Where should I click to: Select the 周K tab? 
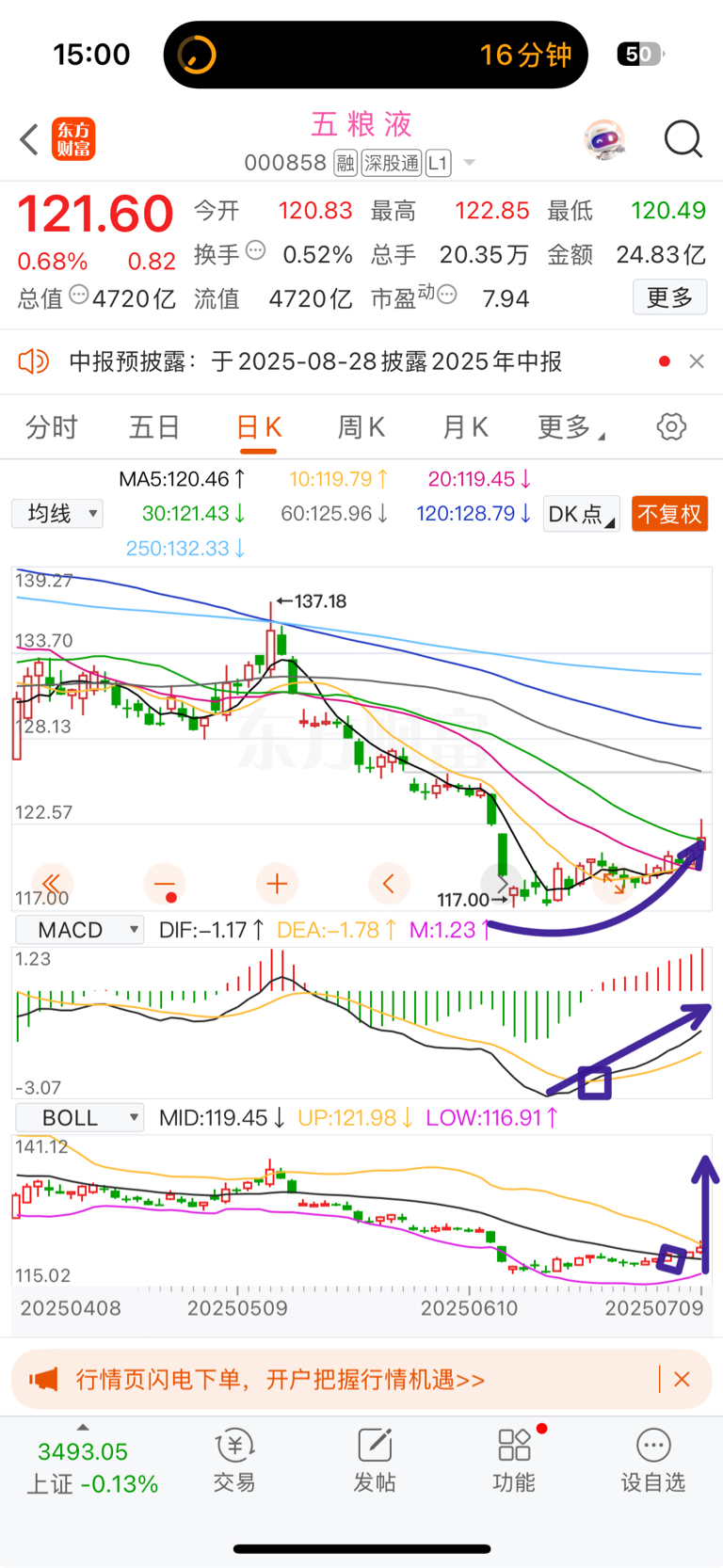[361, 427]
